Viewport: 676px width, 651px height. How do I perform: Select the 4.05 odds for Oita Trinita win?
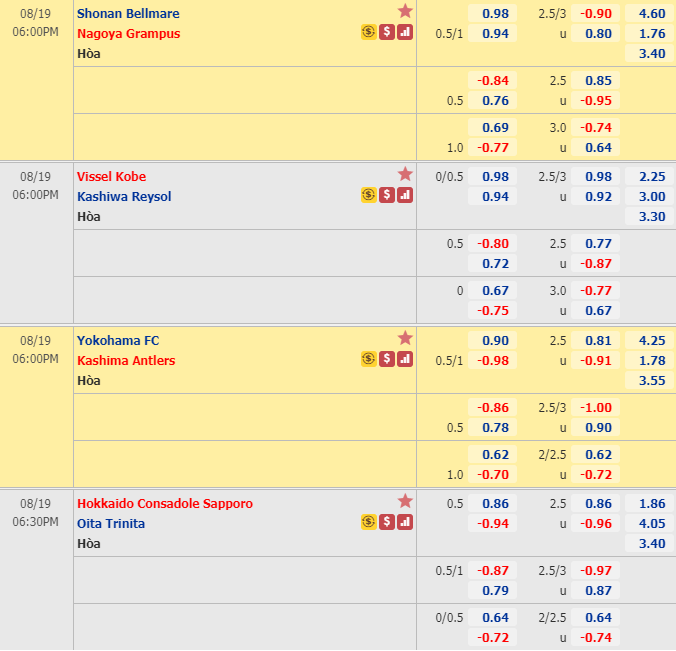pyautogui.click(x=650, y=524)
